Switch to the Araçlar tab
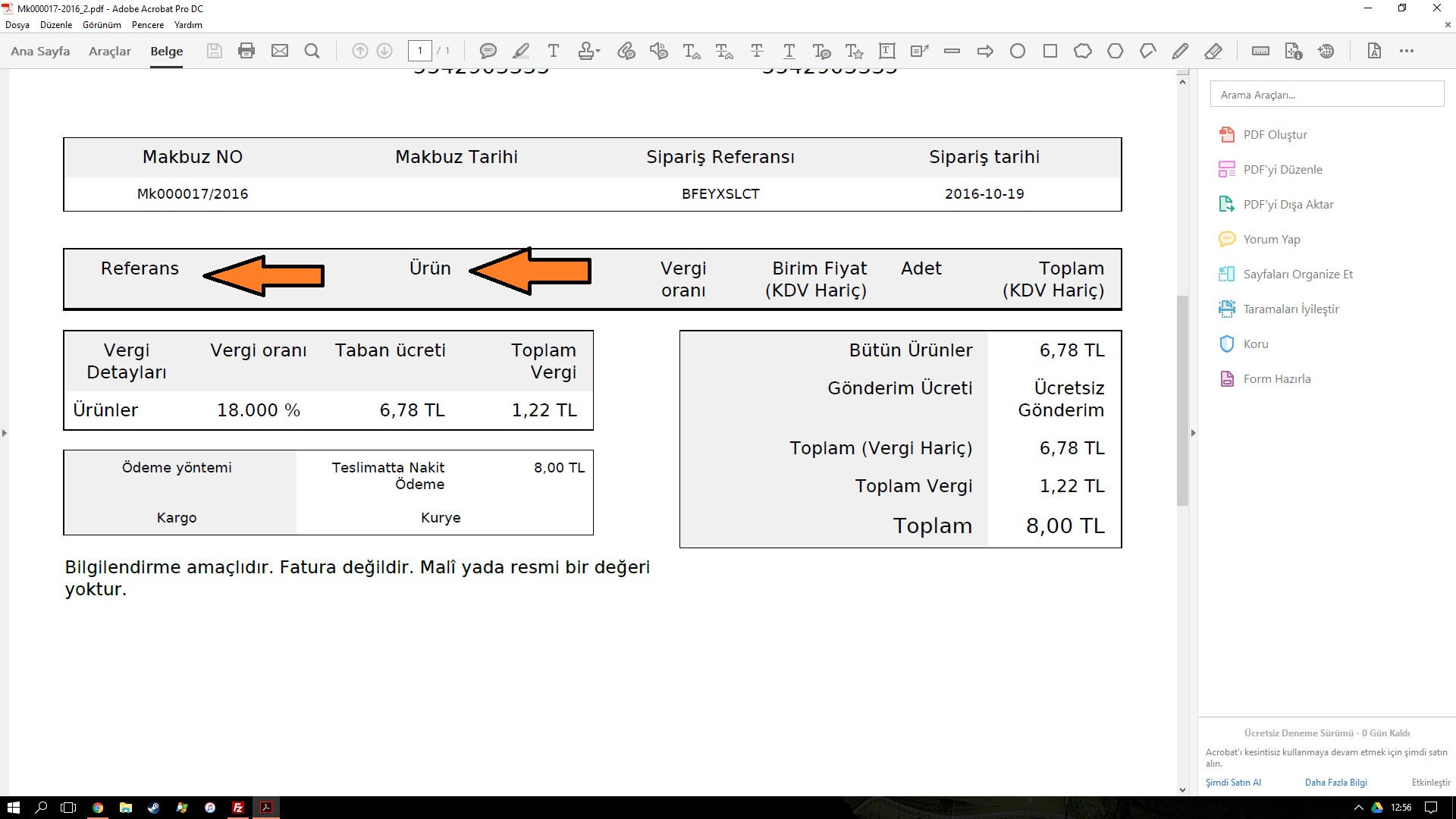The image size is (1456, 819). [110, 51]
